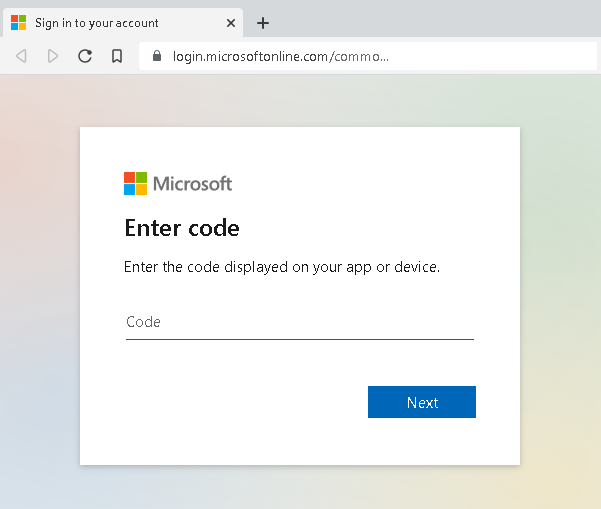Viewport: 601px width, 509px height.
Task: View site security via the padlock icon
Action: click(x=157, y=56)
